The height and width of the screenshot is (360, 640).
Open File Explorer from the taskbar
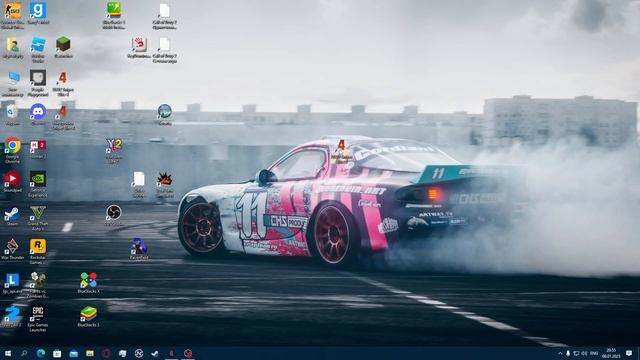point(90,353)
